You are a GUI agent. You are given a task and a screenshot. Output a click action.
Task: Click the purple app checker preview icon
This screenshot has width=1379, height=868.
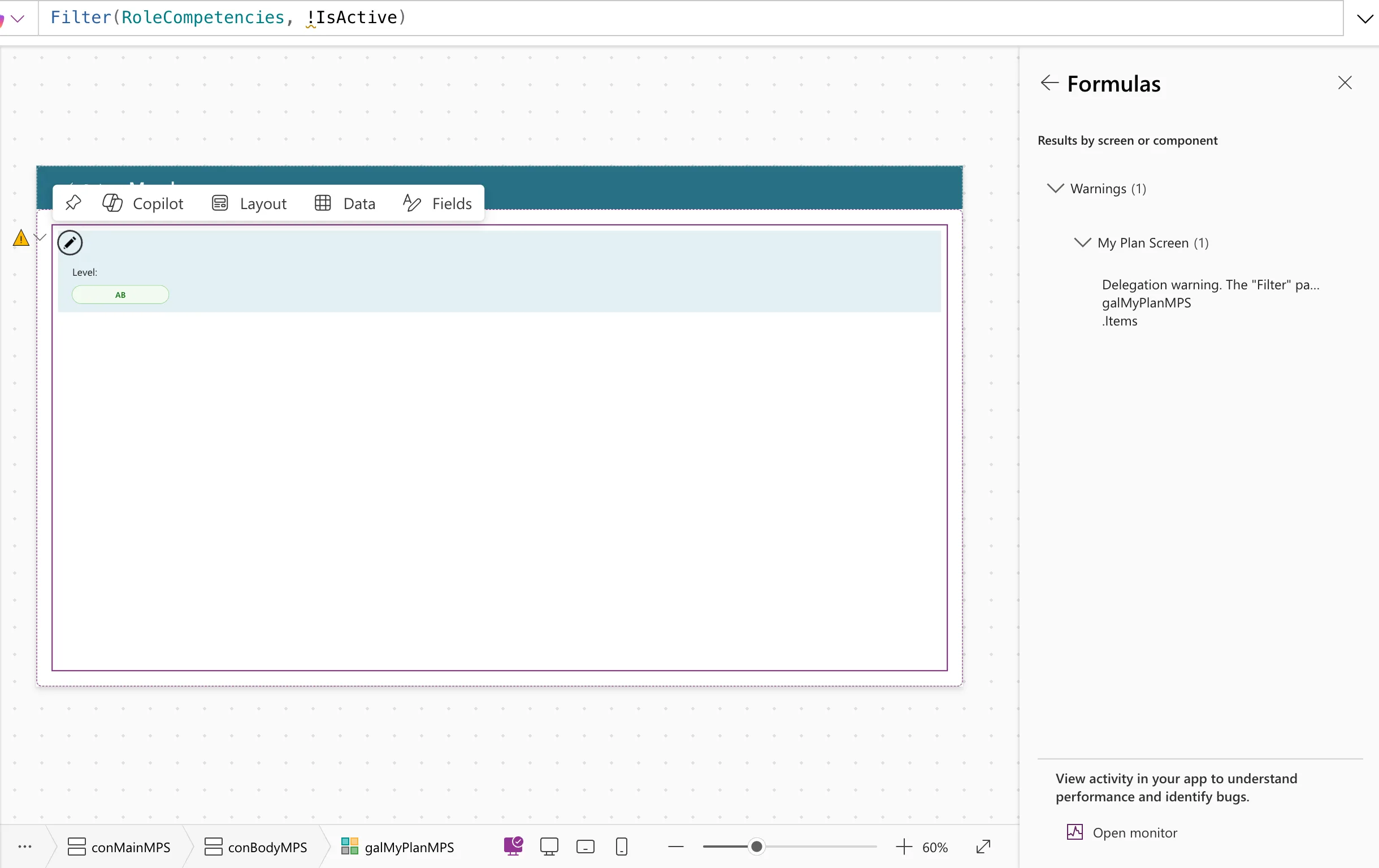(514, 846)
